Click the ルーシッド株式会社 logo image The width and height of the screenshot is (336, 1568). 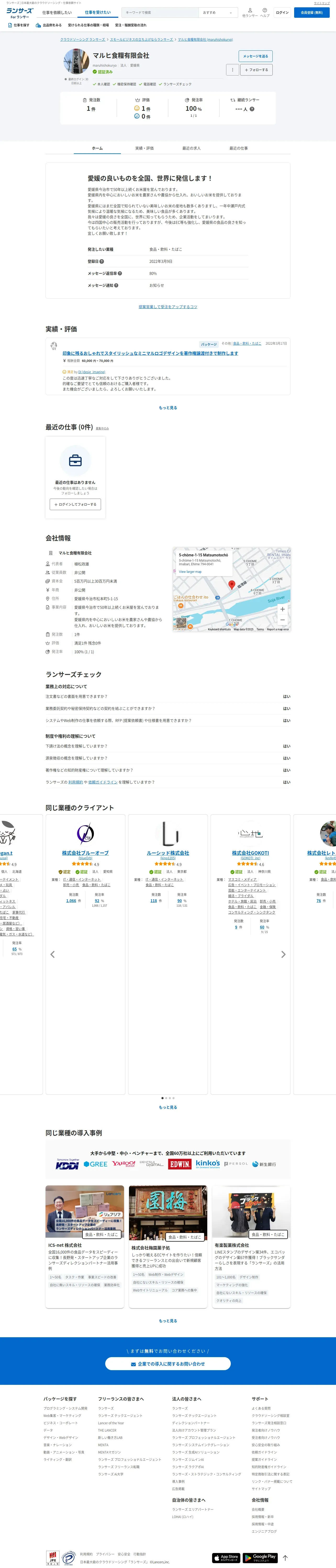click(168, 833)
